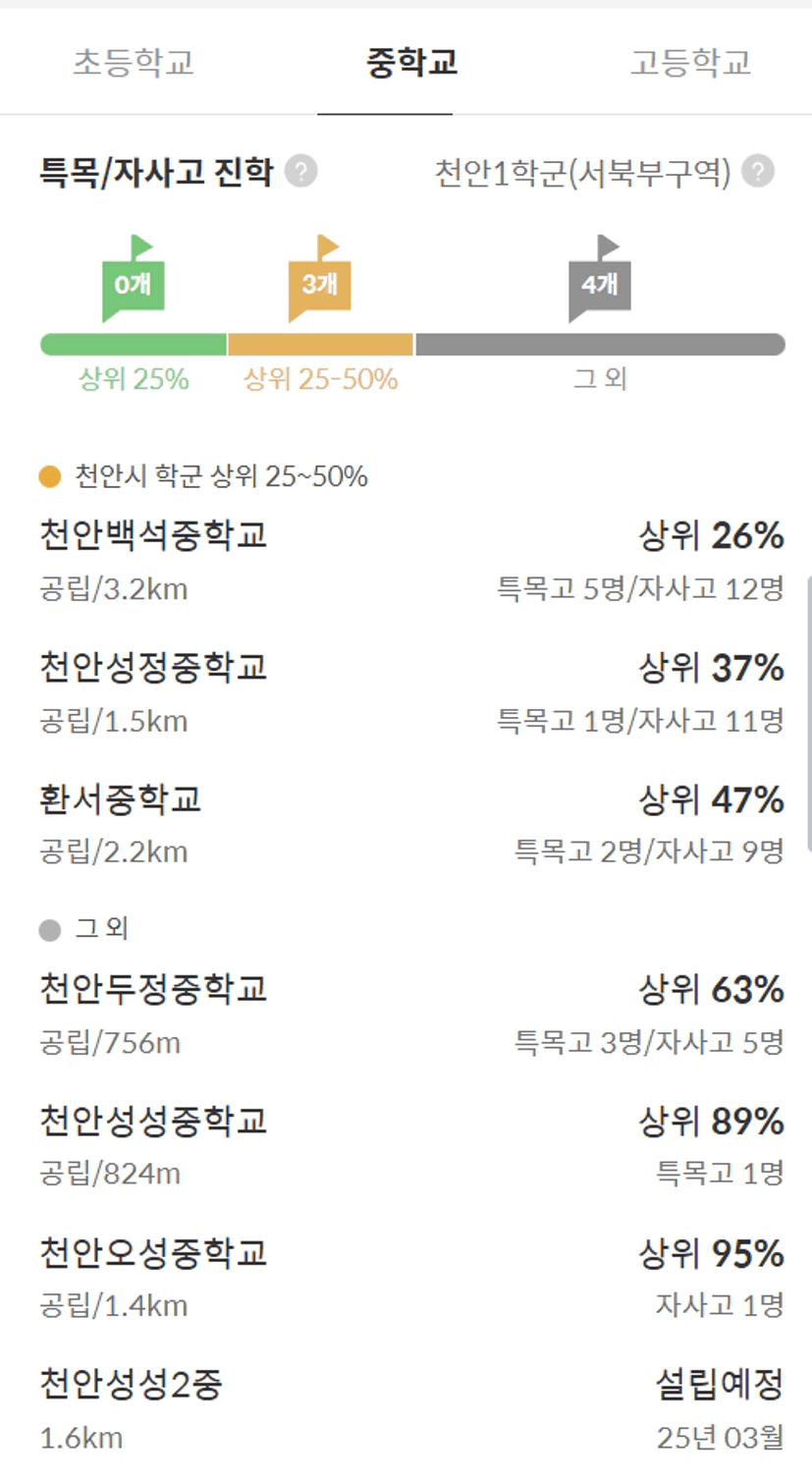Open 천안오성중학교 school entry
Screen dimensions: 812x1481
(153, 1253)
